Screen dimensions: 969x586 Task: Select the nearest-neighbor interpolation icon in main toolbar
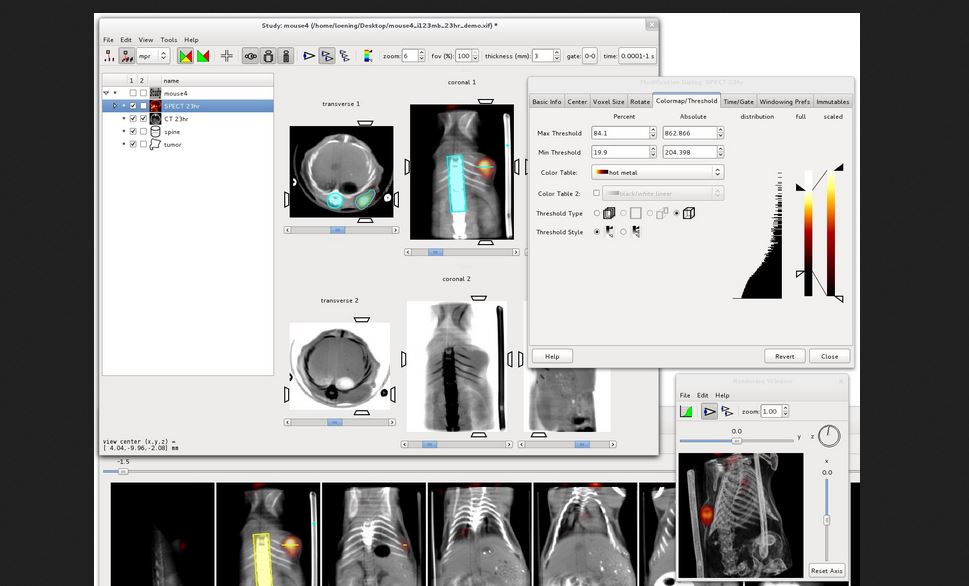click(x=109, y=56)
